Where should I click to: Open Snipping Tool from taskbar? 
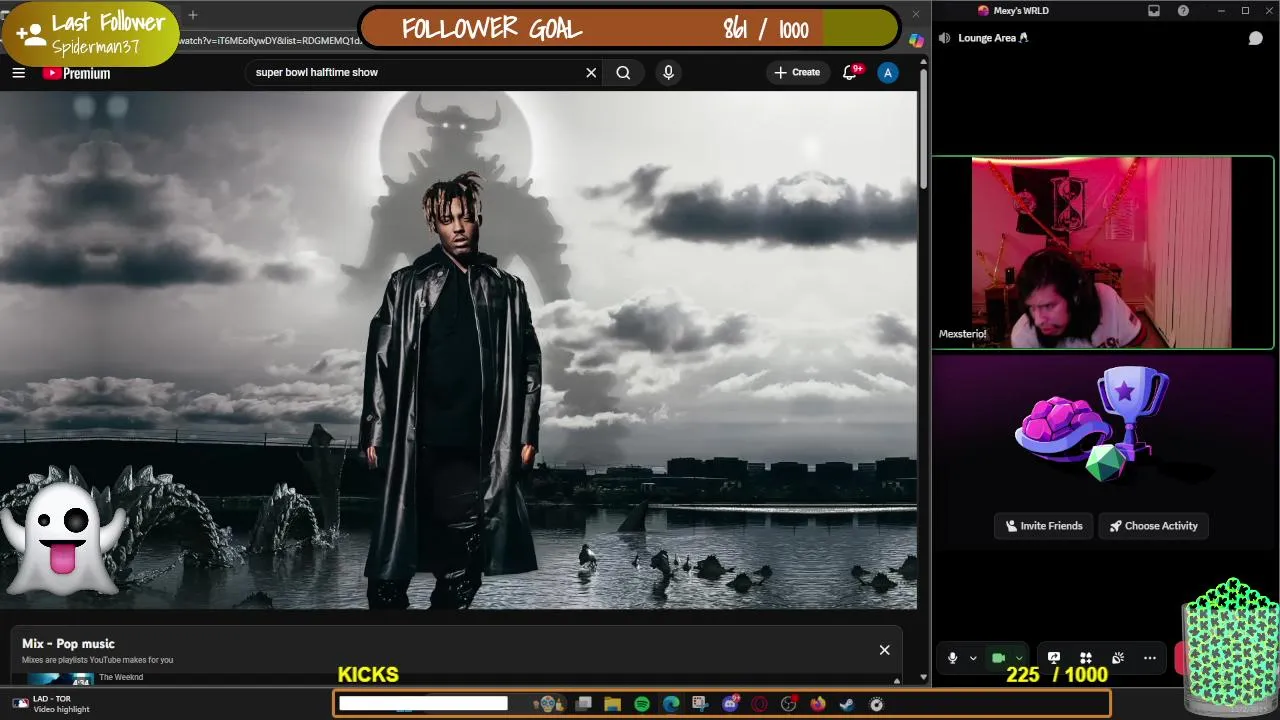tap(700, 704)
